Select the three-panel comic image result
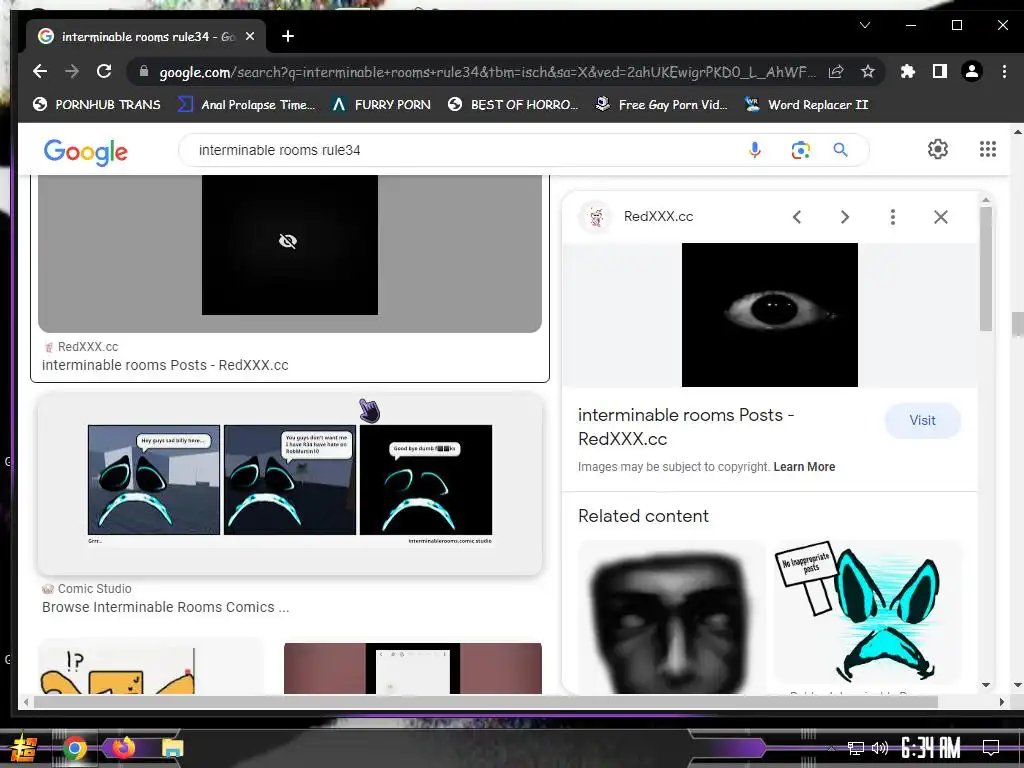1024x768 pixels. pyautogui.click(x=290, y=484)
